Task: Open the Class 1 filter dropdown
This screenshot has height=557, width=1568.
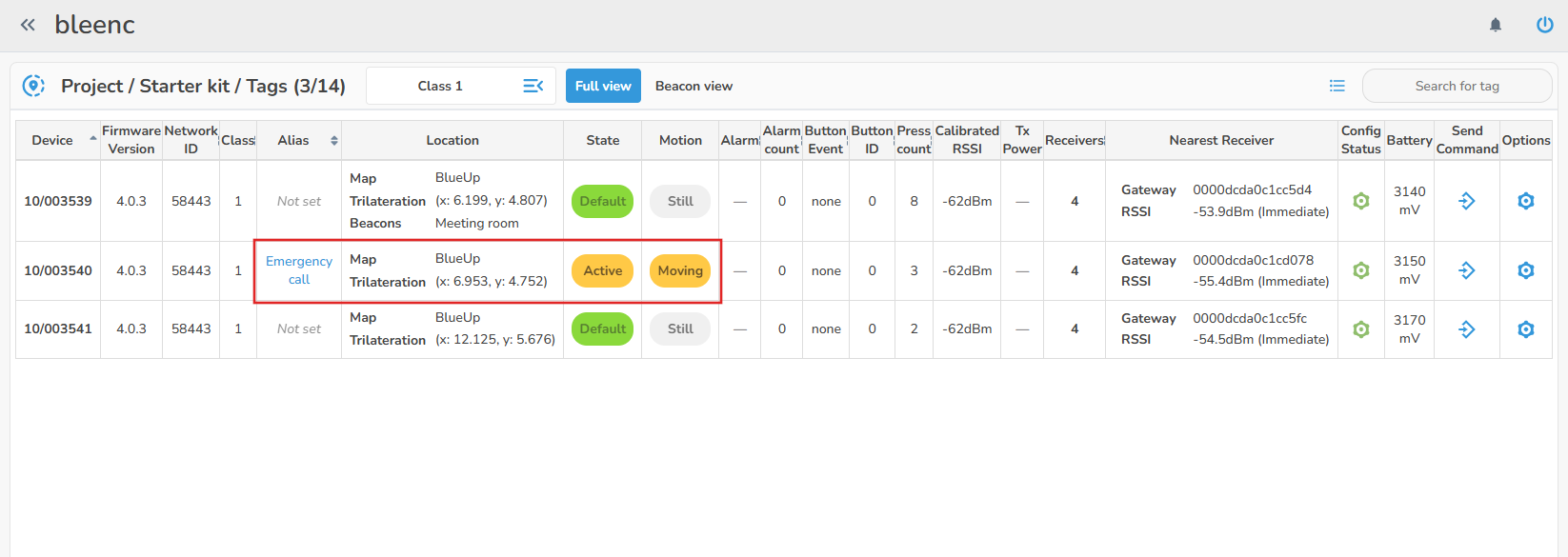Action: coord(461,86)
